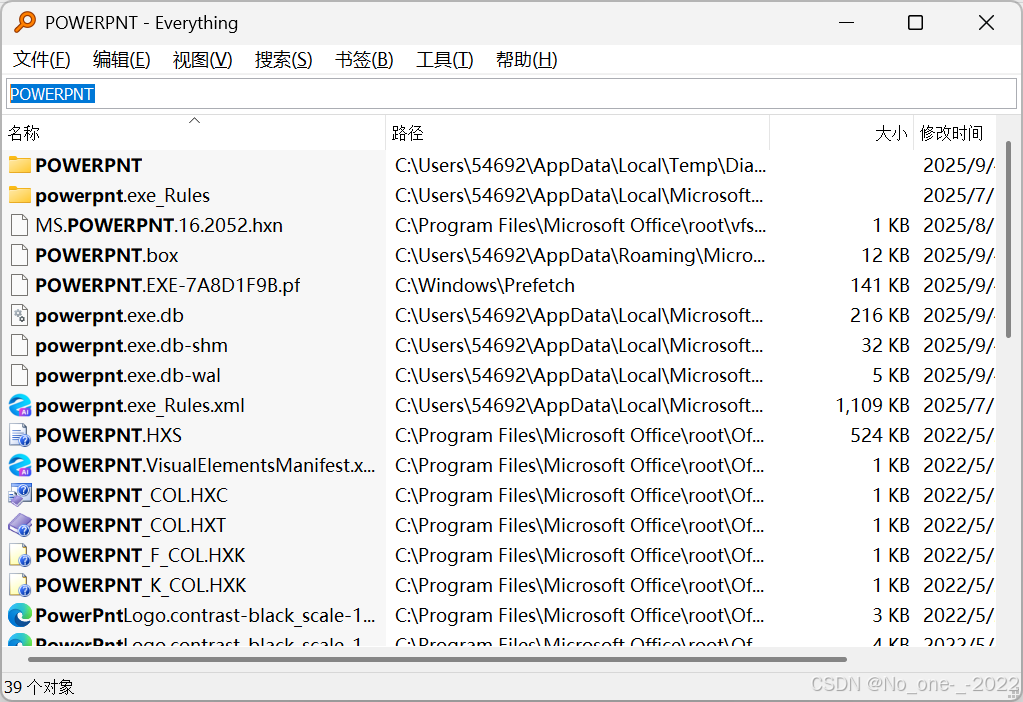The width and height of the screenshot is (1023, 702).
Task: Click the Edge icon of POWERPNT.VisualElementsManifest
Action: pos(20,465)
